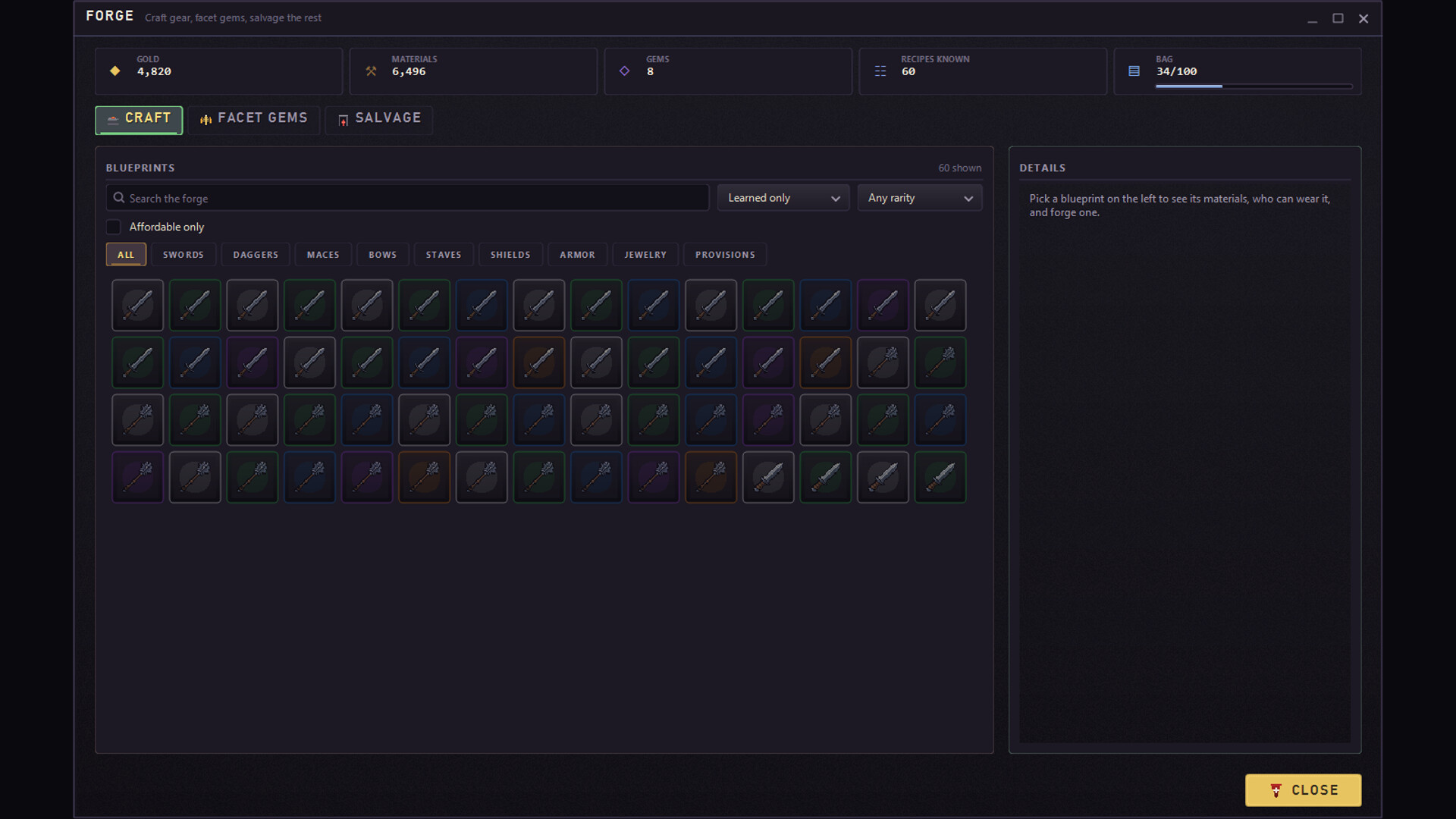The width and height of the screenshot is (1456, 819).
Task: Select the gray mace blueprint in the second row
Action: [883, 362]
